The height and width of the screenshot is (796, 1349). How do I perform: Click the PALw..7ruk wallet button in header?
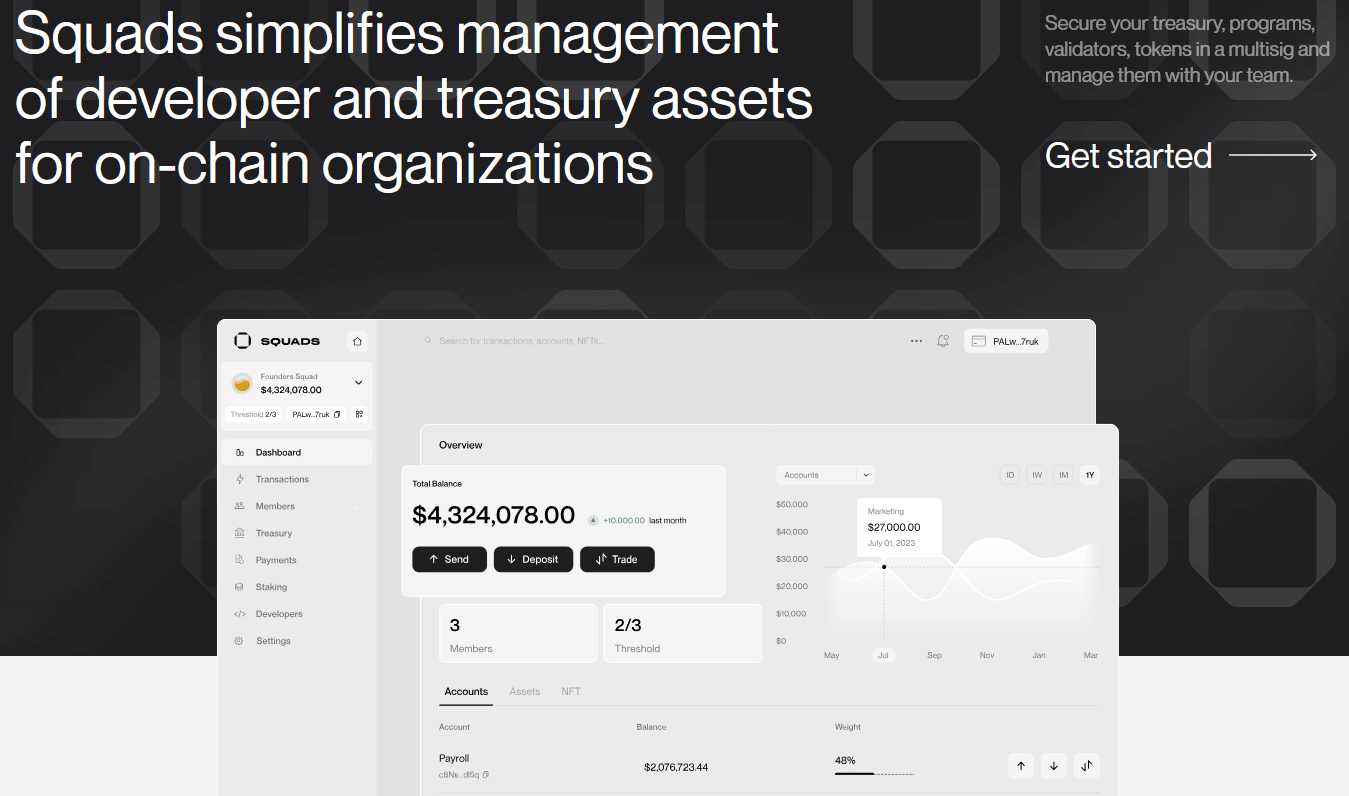[x=1006, y=341]
